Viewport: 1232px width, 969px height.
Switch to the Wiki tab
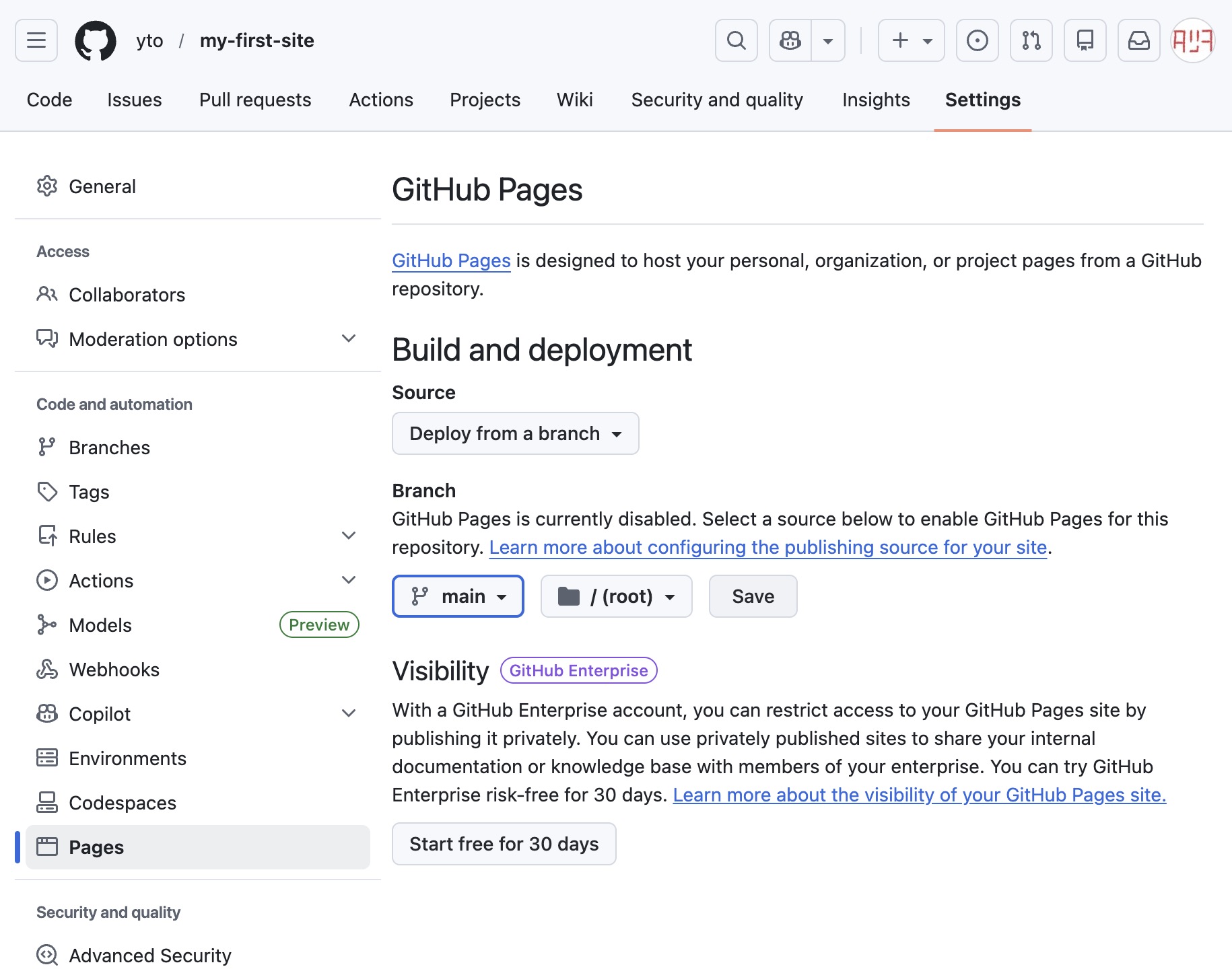575,100
